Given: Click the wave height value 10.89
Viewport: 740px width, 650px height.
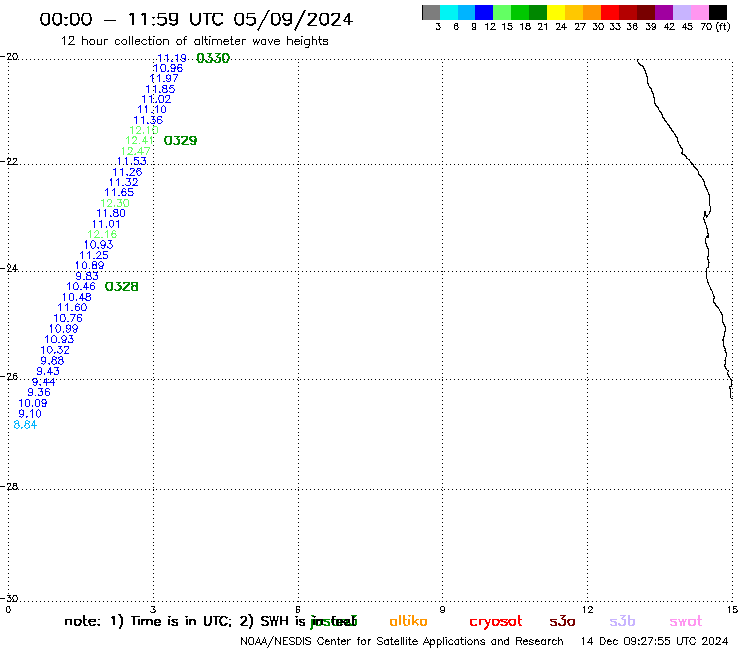Looking at the screenshot, I should (x=90, y=266).
